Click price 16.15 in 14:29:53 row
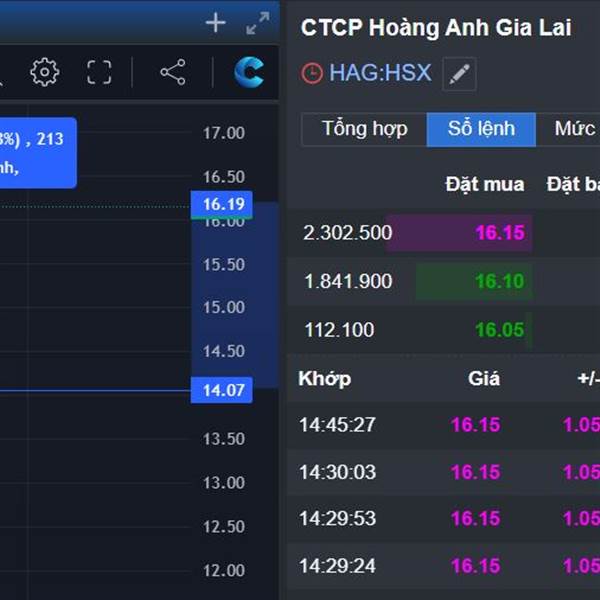The width and height of the screenshot is (600, 600). [476, 518]
